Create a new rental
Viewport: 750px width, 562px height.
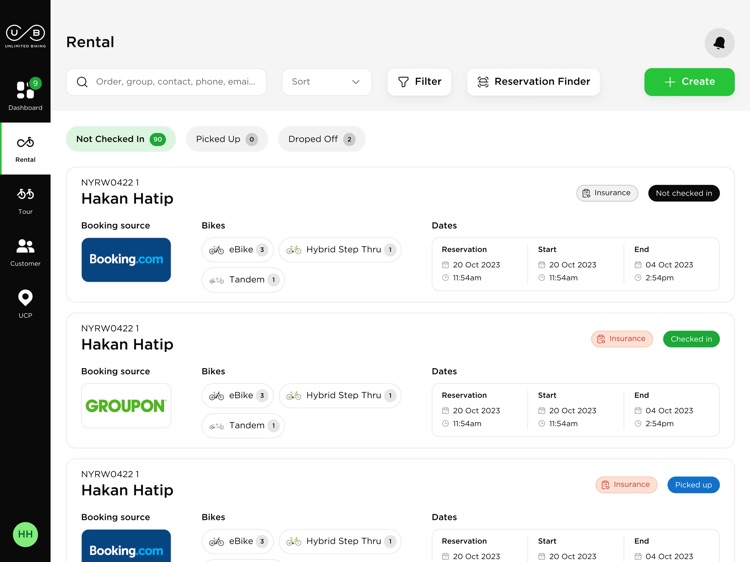(x=689, y=82)
